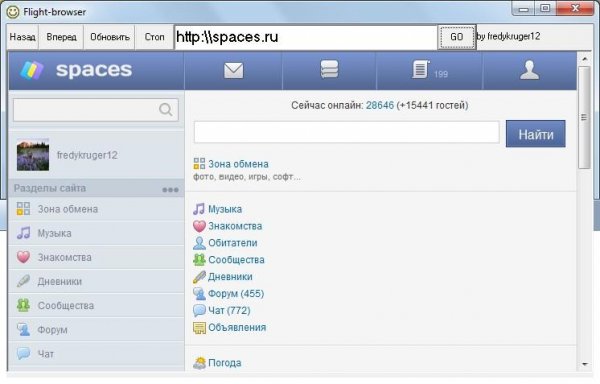Open the Зона обмена link in main area
This screenshot has height=384, width=600.
coord(238,164)
